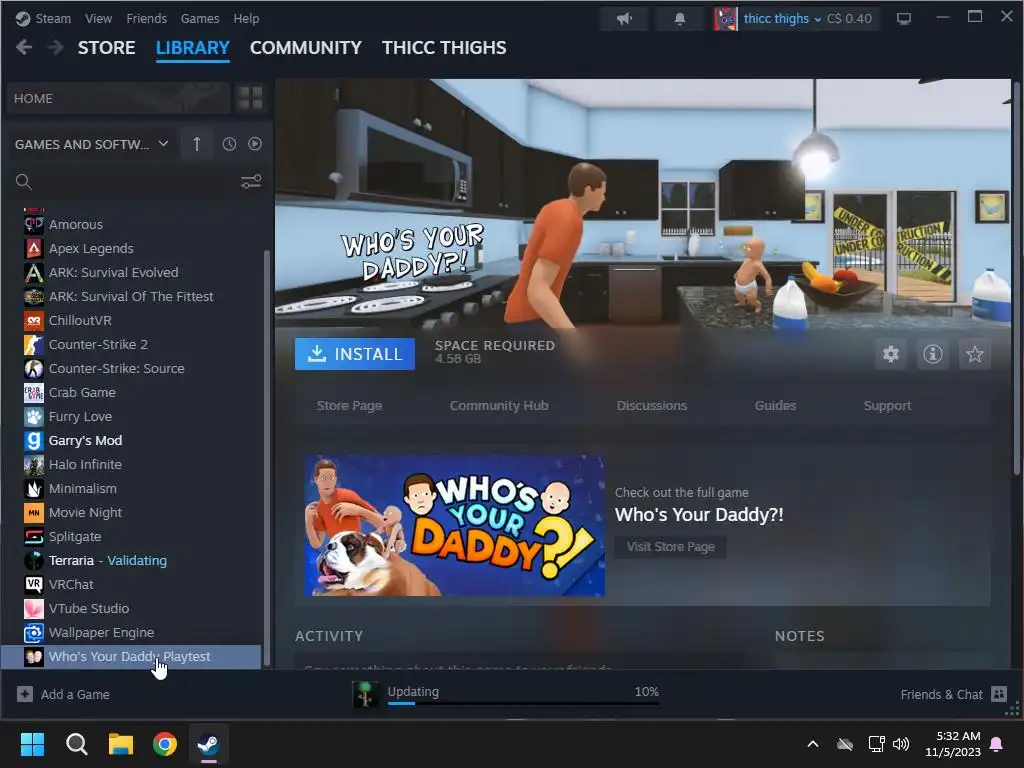Click the Apex Legends game icon
The width and height of the screenshot is (1024, 768).
coord(34,248)
